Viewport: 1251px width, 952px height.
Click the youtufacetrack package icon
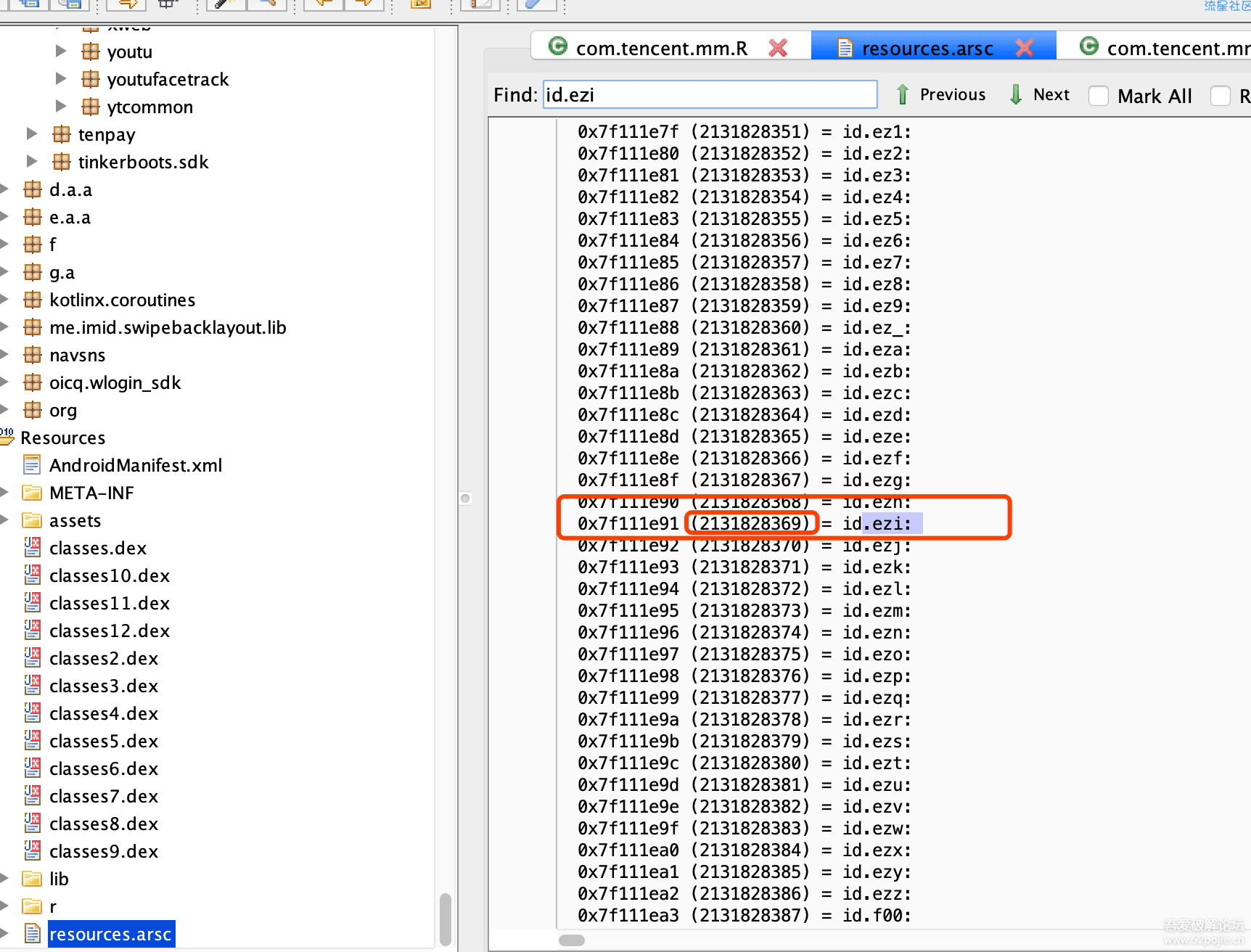90,79
